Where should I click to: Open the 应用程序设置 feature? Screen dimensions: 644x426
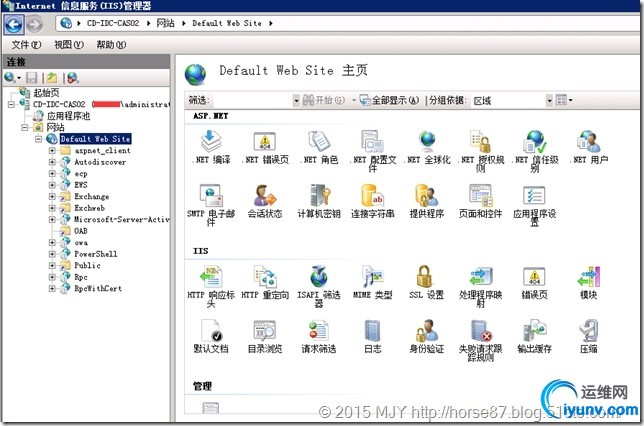tap(535, 205)
